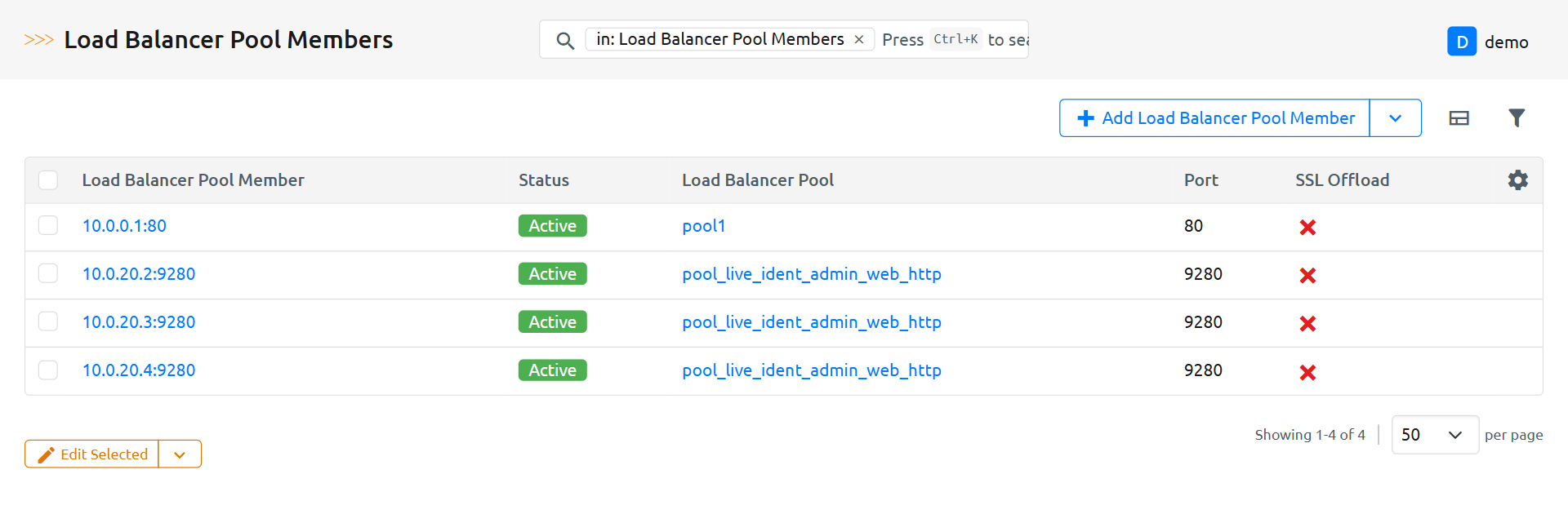Expand the Add Load Balancer Pool Member dropdown arrow
This screenshot has height=514, width=1568.
(1395, 118)
